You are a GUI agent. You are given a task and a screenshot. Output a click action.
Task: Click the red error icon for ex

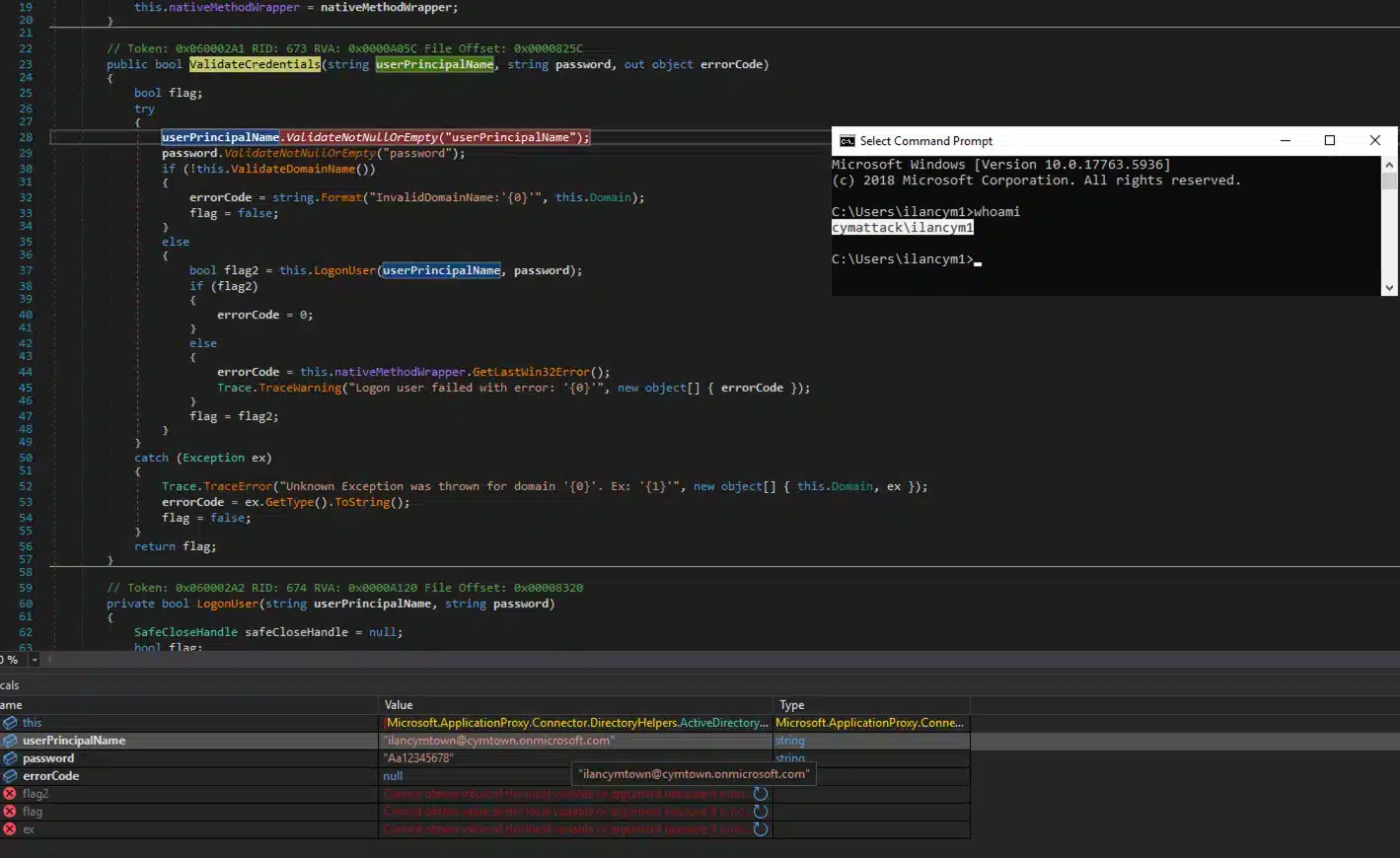point(10,829)
